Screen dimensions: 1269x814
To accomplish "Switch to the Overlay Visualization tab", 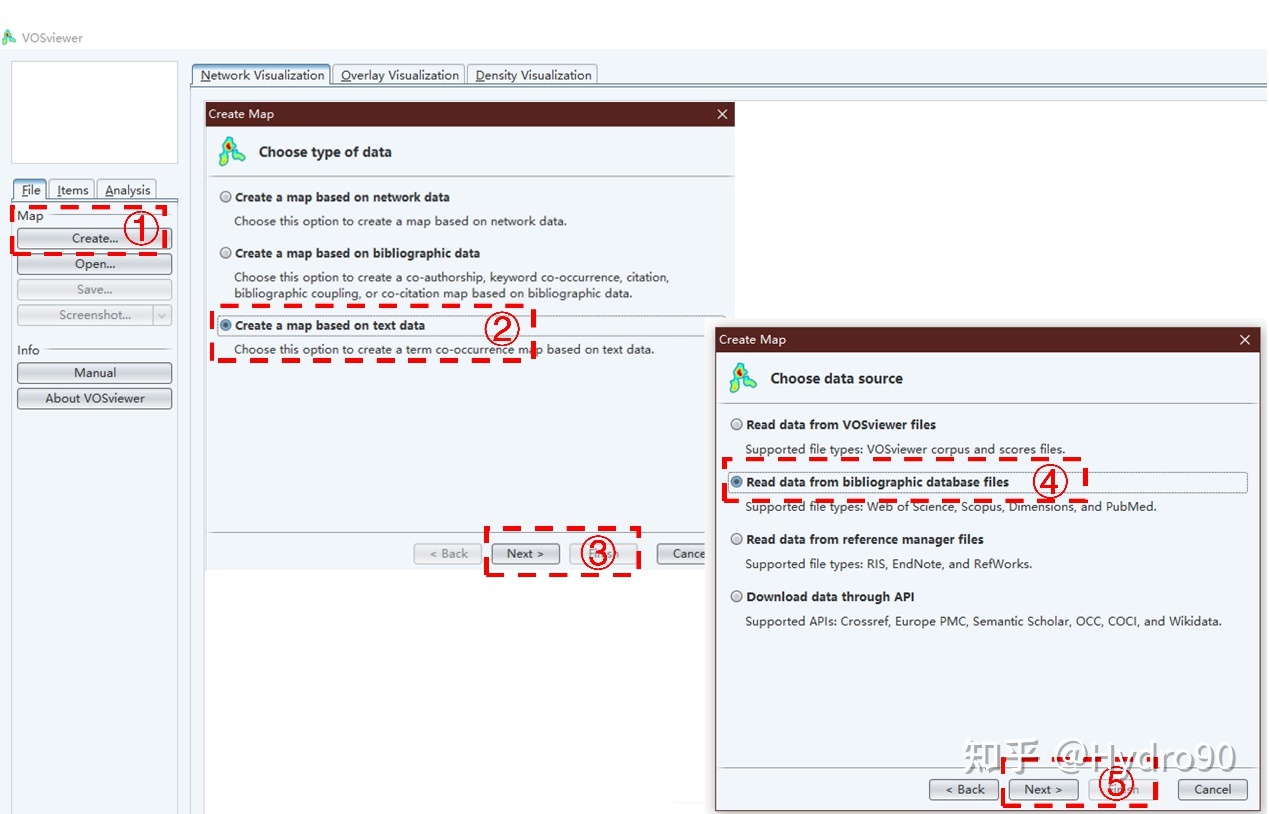I will coord(399,75).
